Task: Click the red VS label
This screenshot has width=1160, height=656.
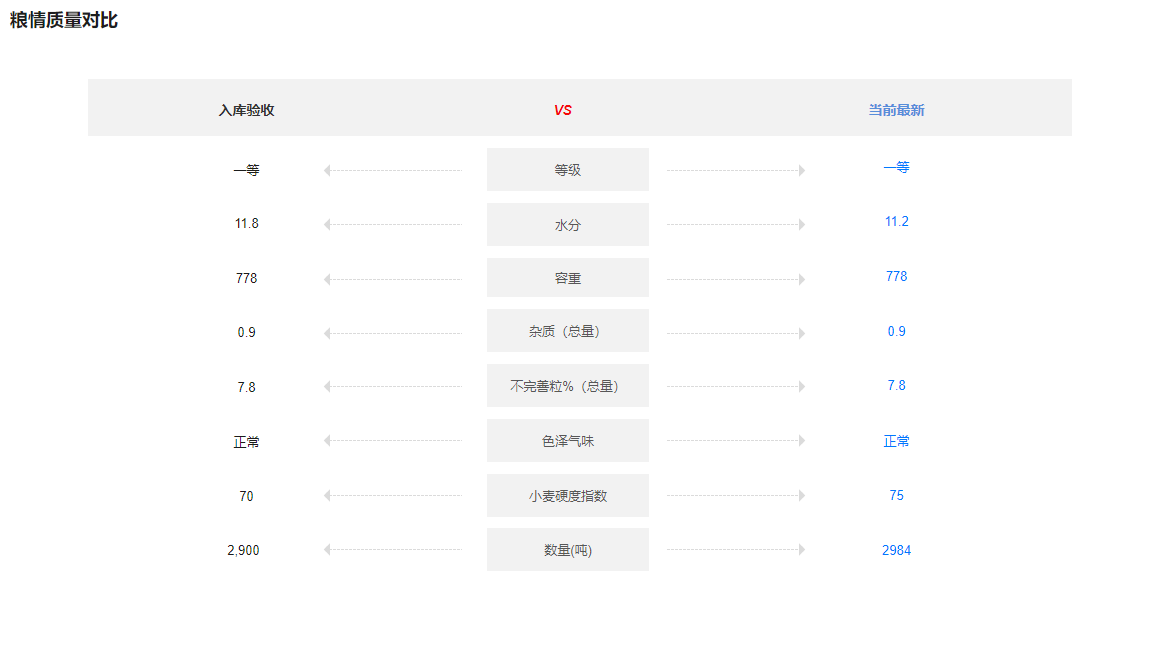Action: (563, 110)
